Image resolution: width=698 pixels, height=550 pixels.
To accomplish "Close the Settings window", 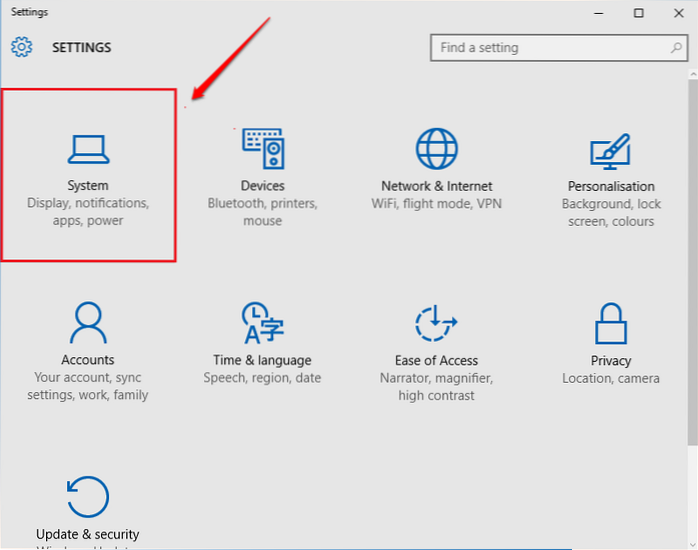I will tap(677, 13).
